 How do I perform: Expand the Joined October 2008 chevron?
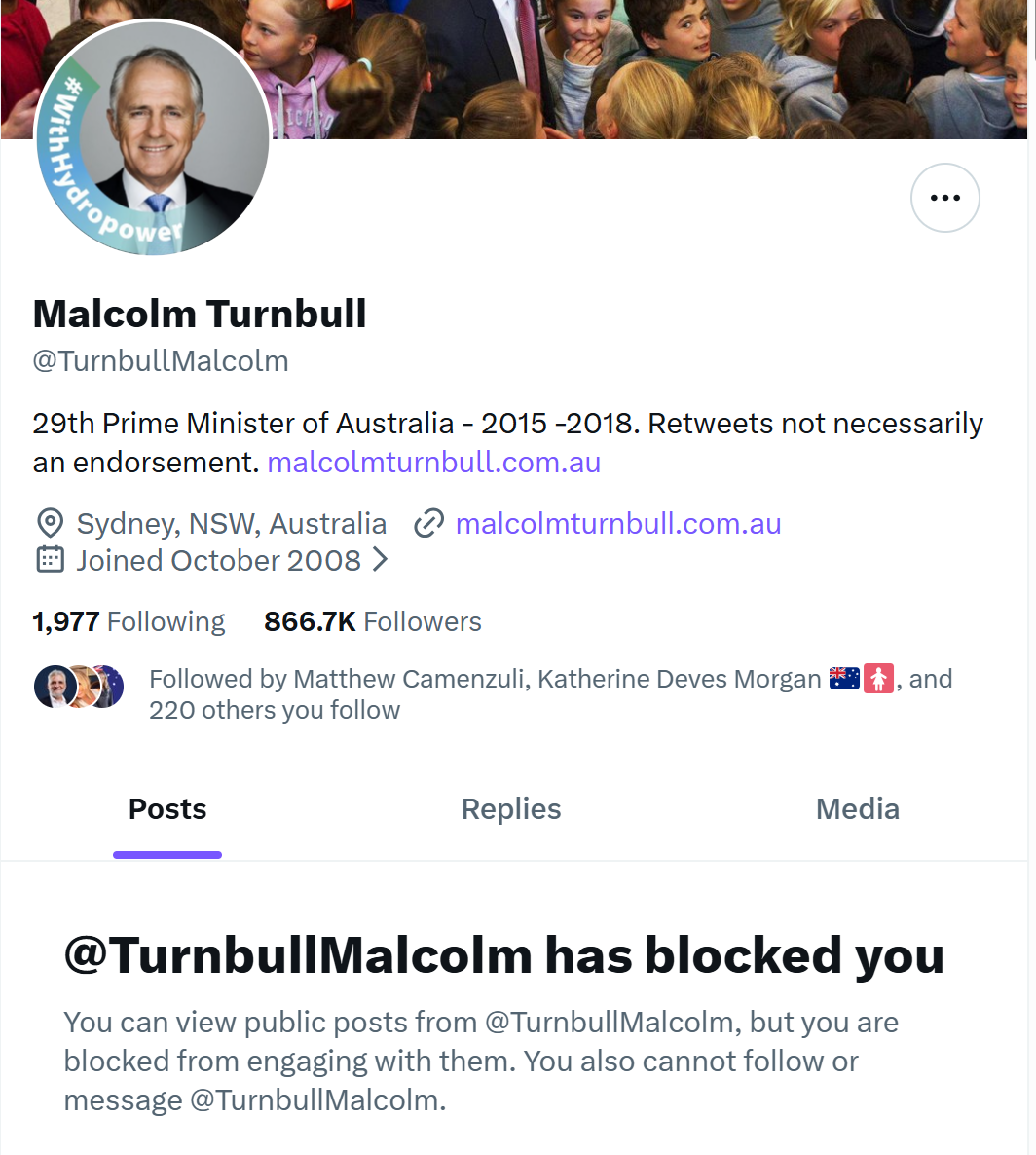pyautogui.click(x=381, y=560)
